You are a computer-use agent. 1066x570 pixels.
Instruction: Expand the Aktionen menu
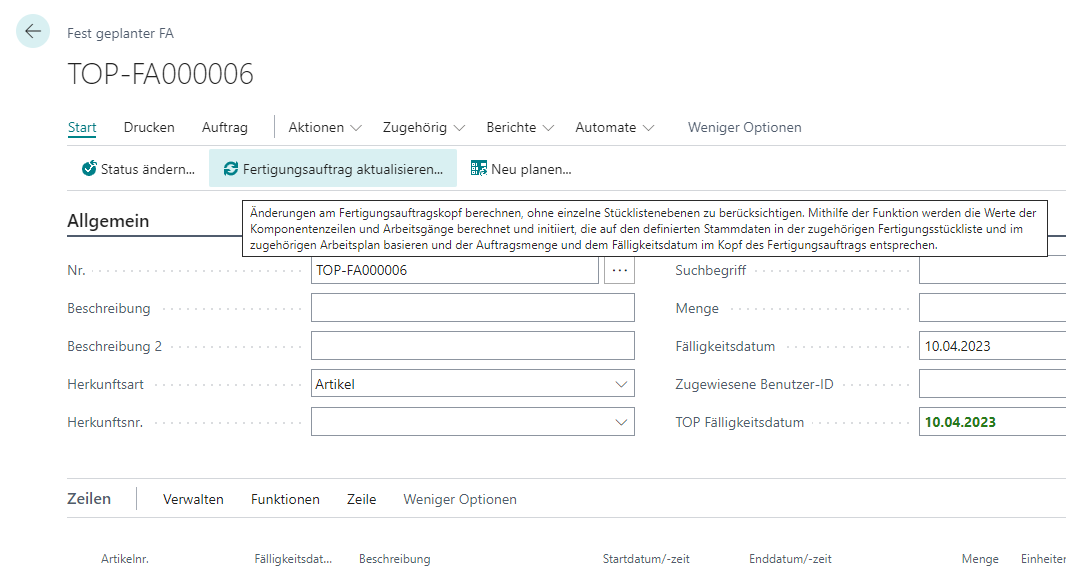325,127
